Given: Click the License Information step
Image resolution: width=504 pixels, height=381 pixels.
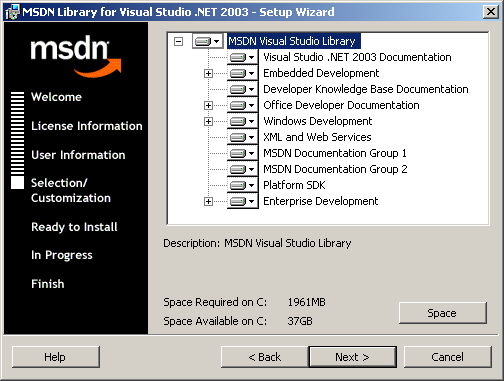Looking at the screenshot, I should (x=87, y=126).
